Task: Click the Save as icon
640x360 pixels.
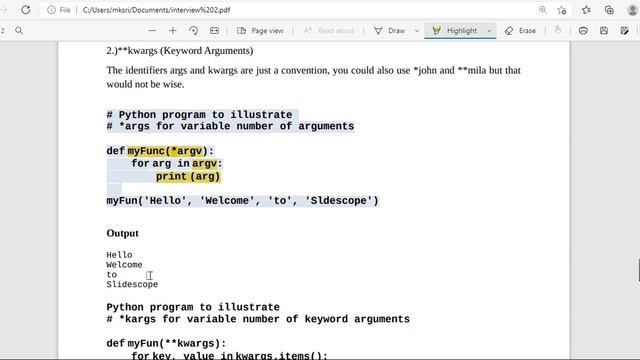Action: pos(624,31)
